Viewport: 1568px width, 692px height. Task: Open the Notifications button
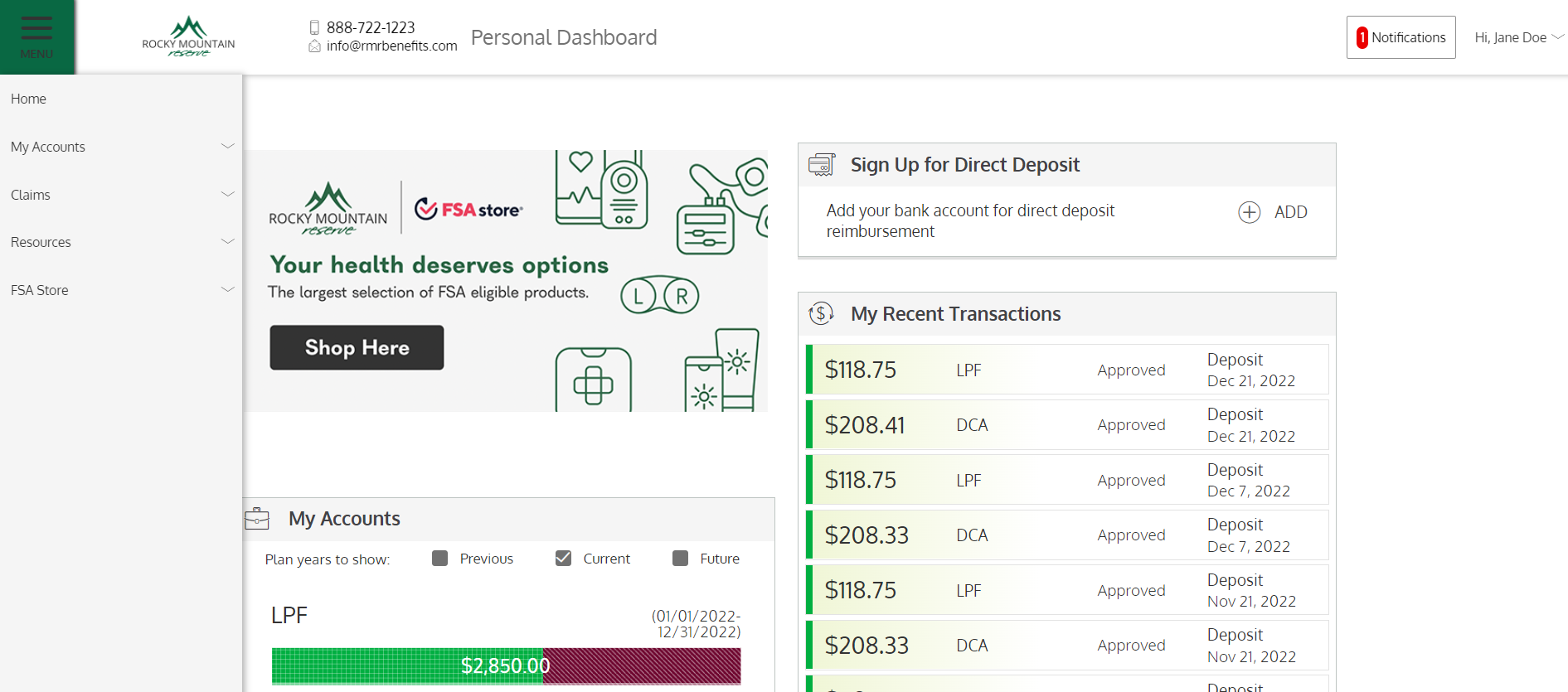pyautogui.click(x=1401, y=37)
